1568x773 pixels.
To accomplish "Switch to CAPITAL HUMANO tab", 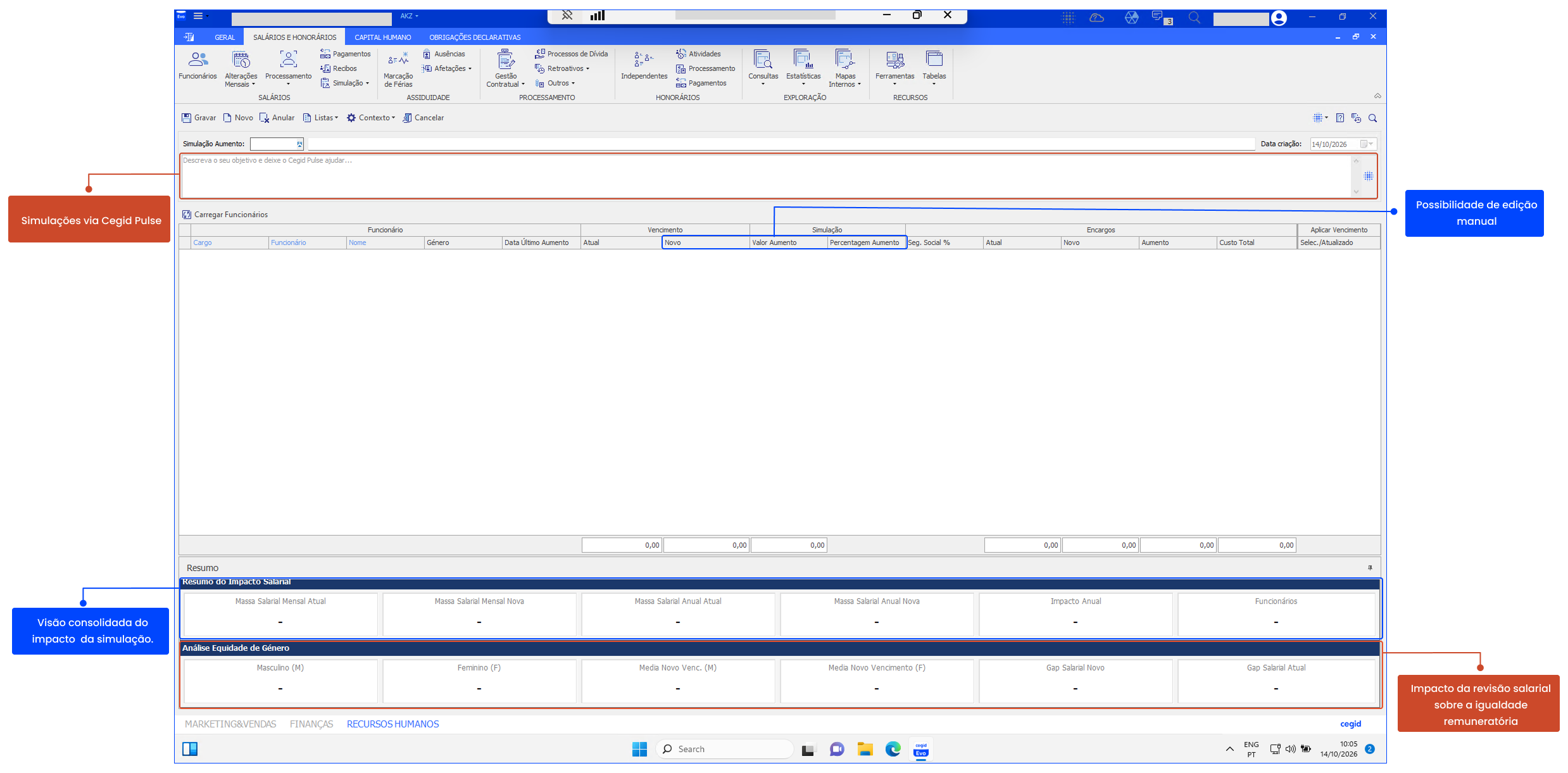I will tap(382, 37).
